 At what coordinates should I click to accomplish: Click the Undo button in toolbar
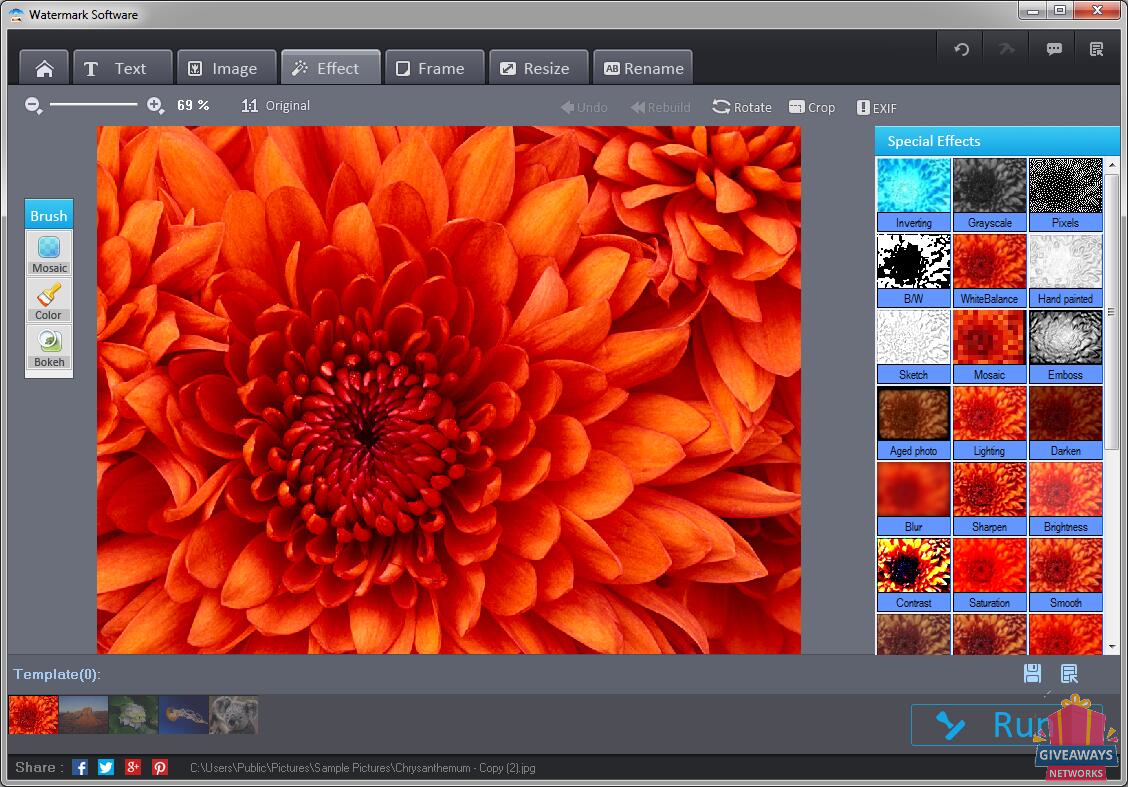point(583,107)
